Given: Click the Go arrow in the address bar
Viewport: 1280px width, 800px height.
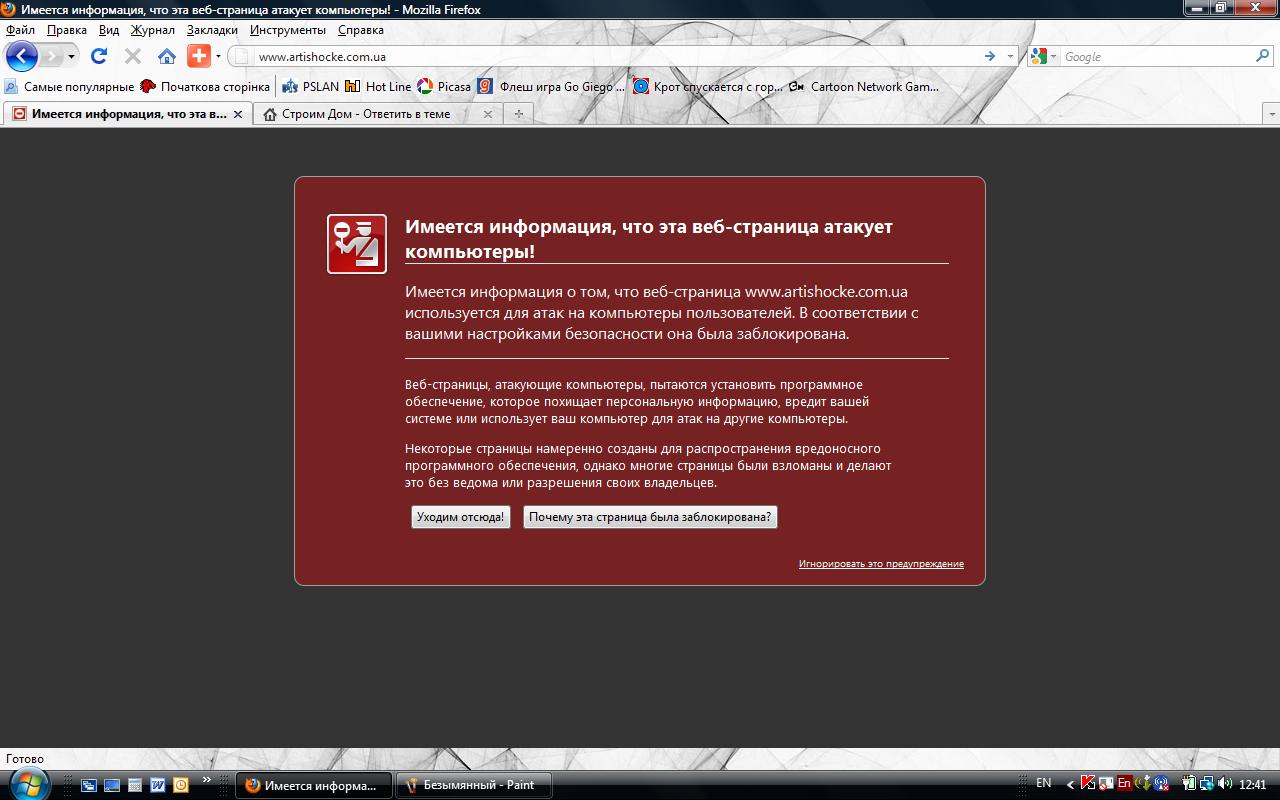Looking at the screenshot, I should point(990,57).
